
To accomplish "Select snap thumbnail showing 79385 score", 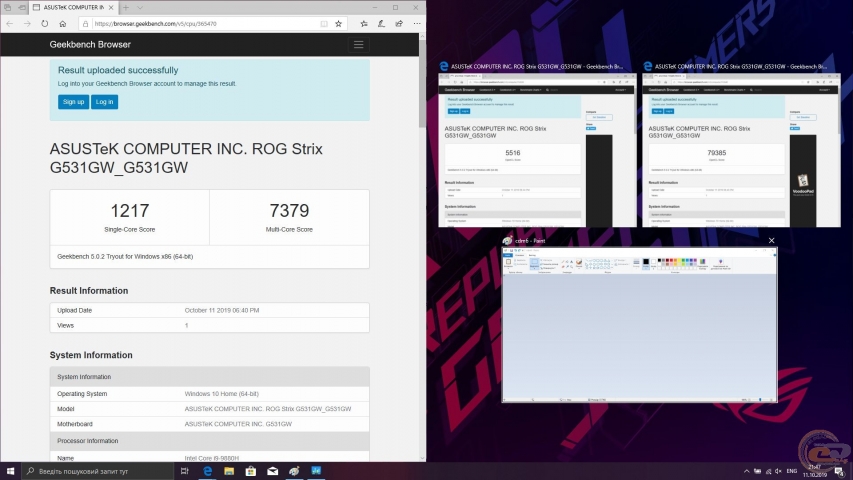I will point(741,150).
